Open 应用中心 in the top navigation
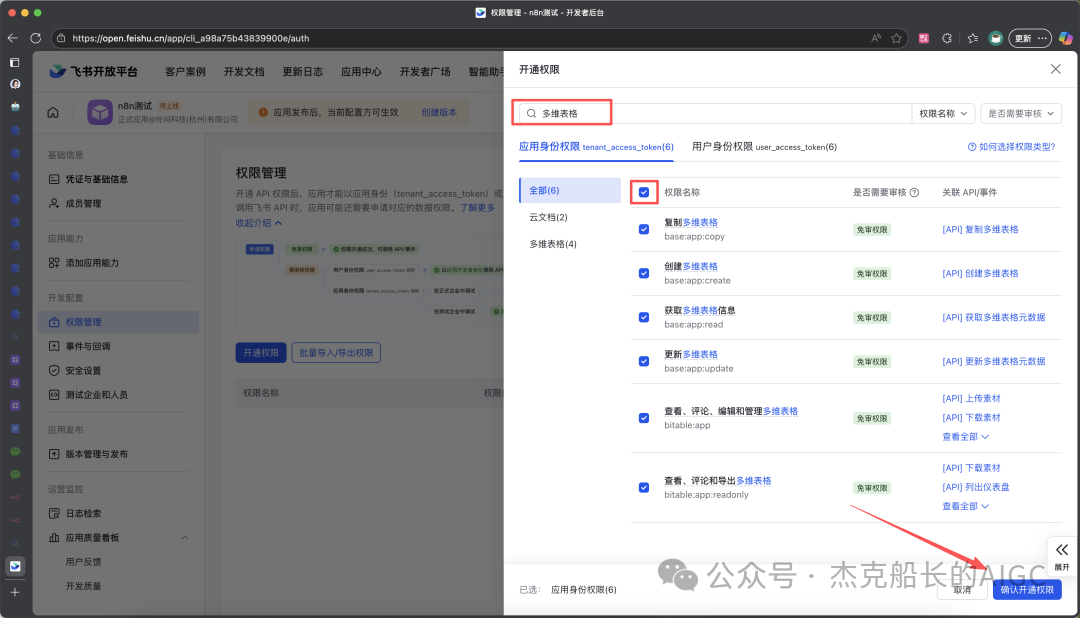 point(361,72)
